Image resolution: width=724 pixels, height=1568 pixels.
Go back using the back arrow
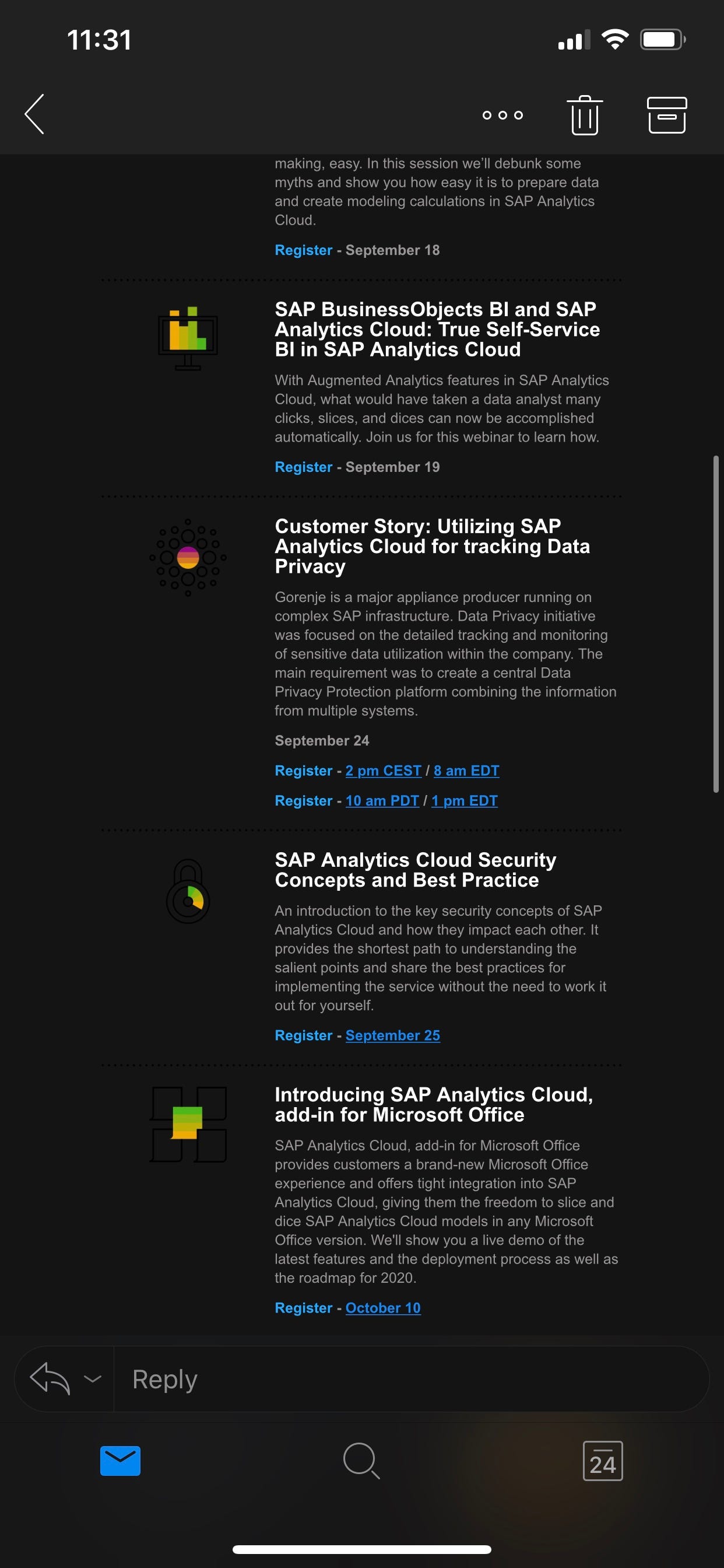(34, 114)
